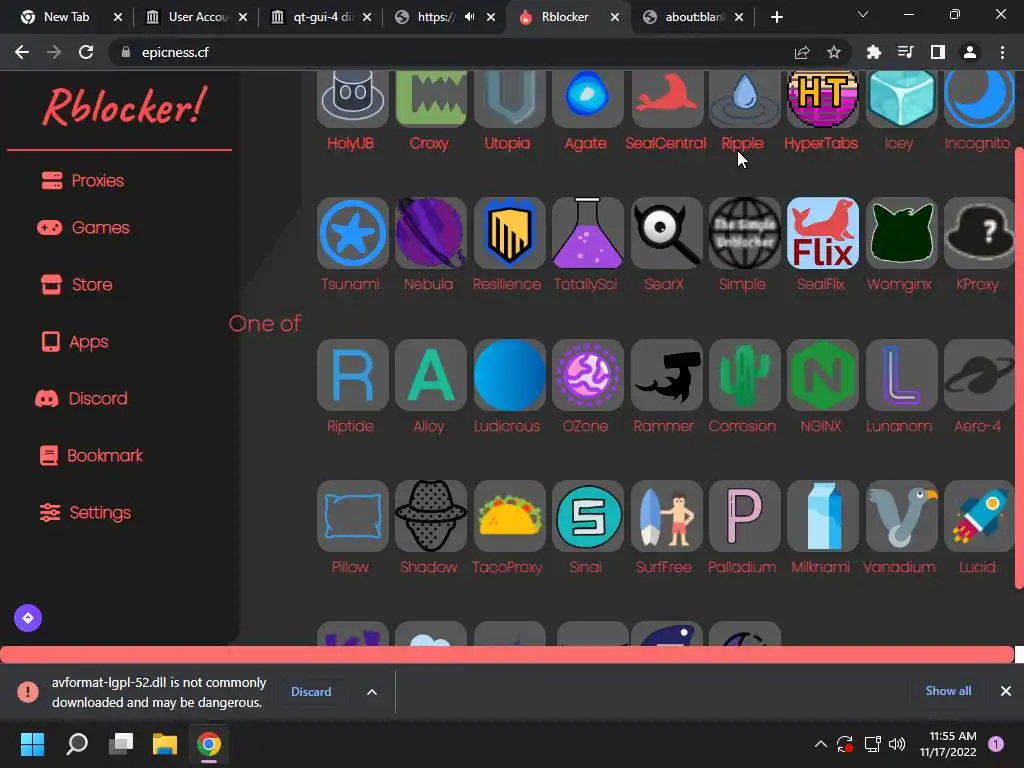Select Apps in the sidebar

click(x=74, y=342)
